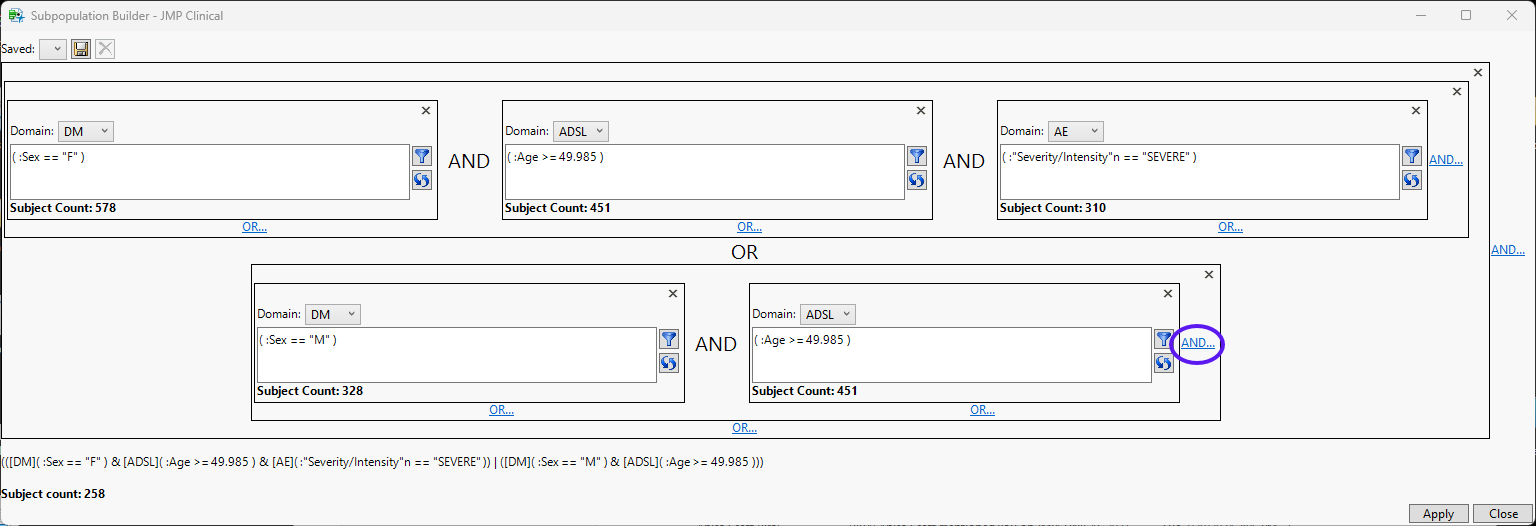Image resolution: width=1536 pixels, height=526 pixels.
Task: Refresh count for the AE Severity condition
Action: point(1411,180)
